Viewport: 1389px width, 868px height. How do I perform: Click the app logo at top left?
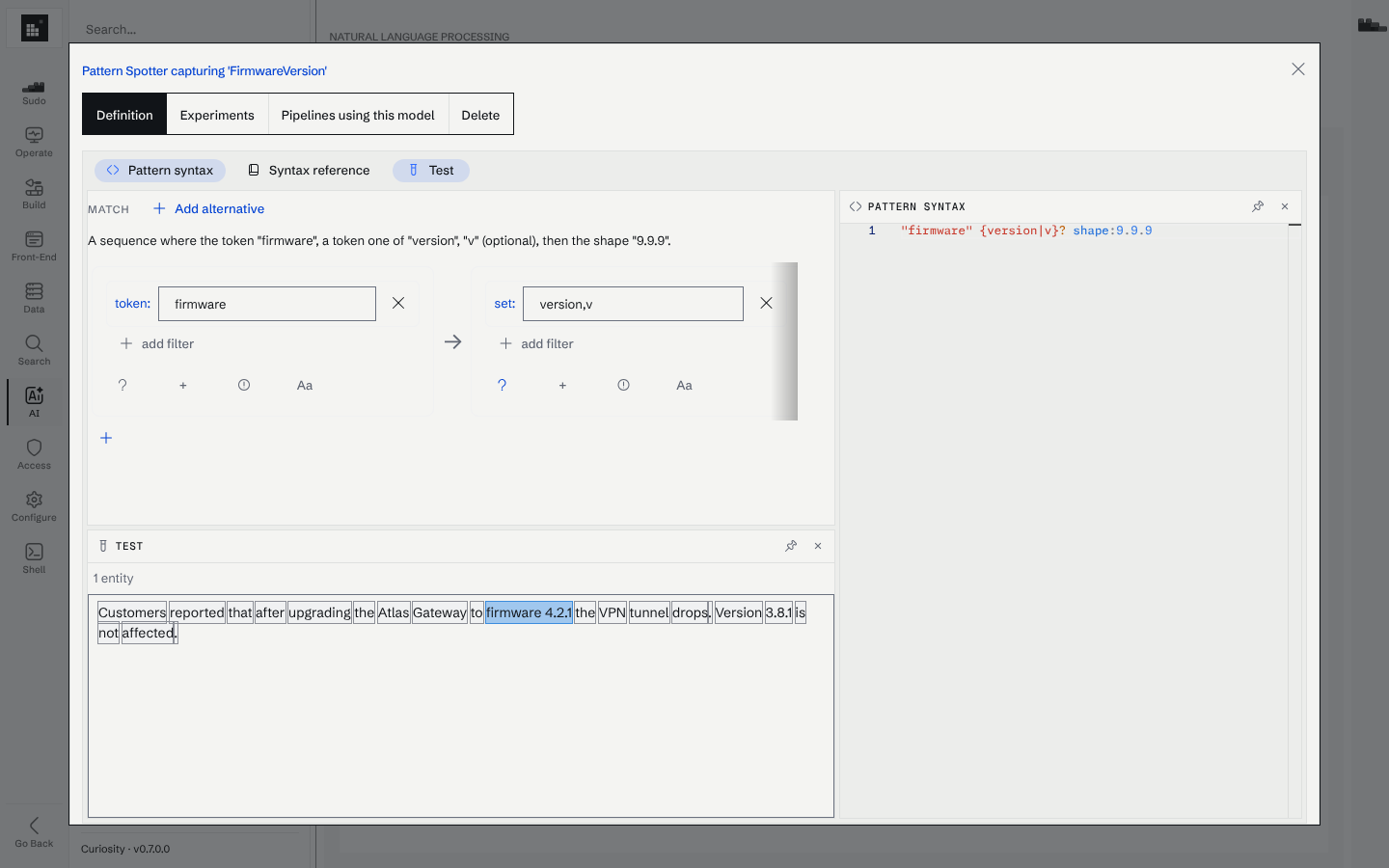(34, 29)
